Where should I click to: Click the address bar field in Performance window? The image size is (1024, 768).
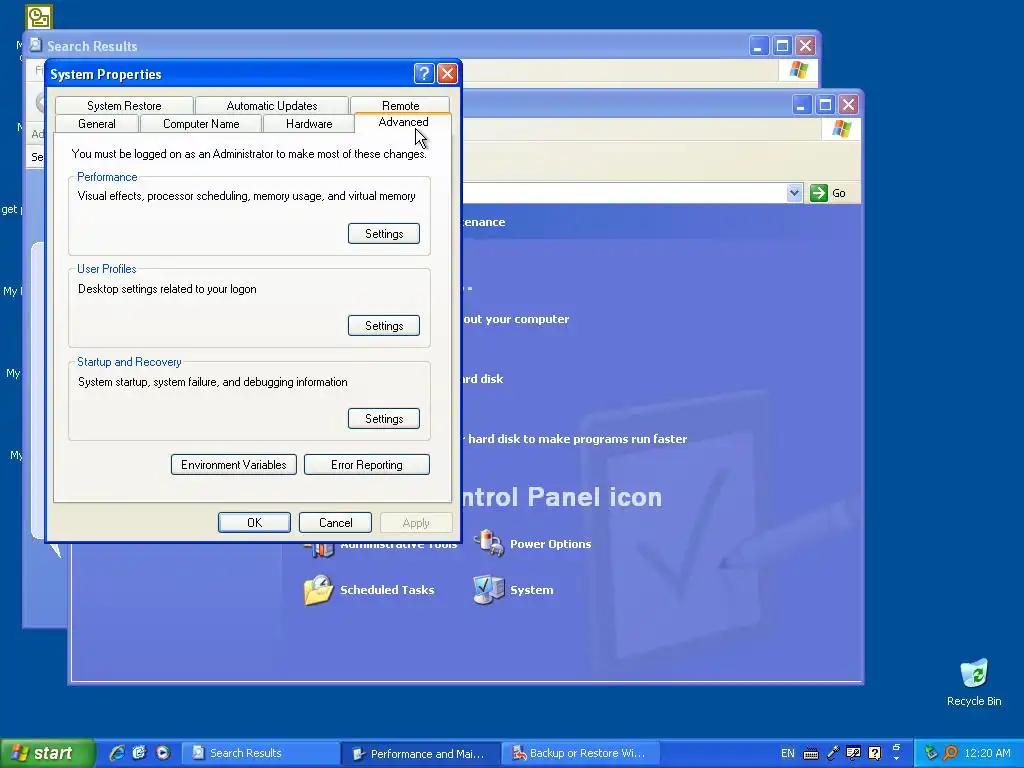624,193
